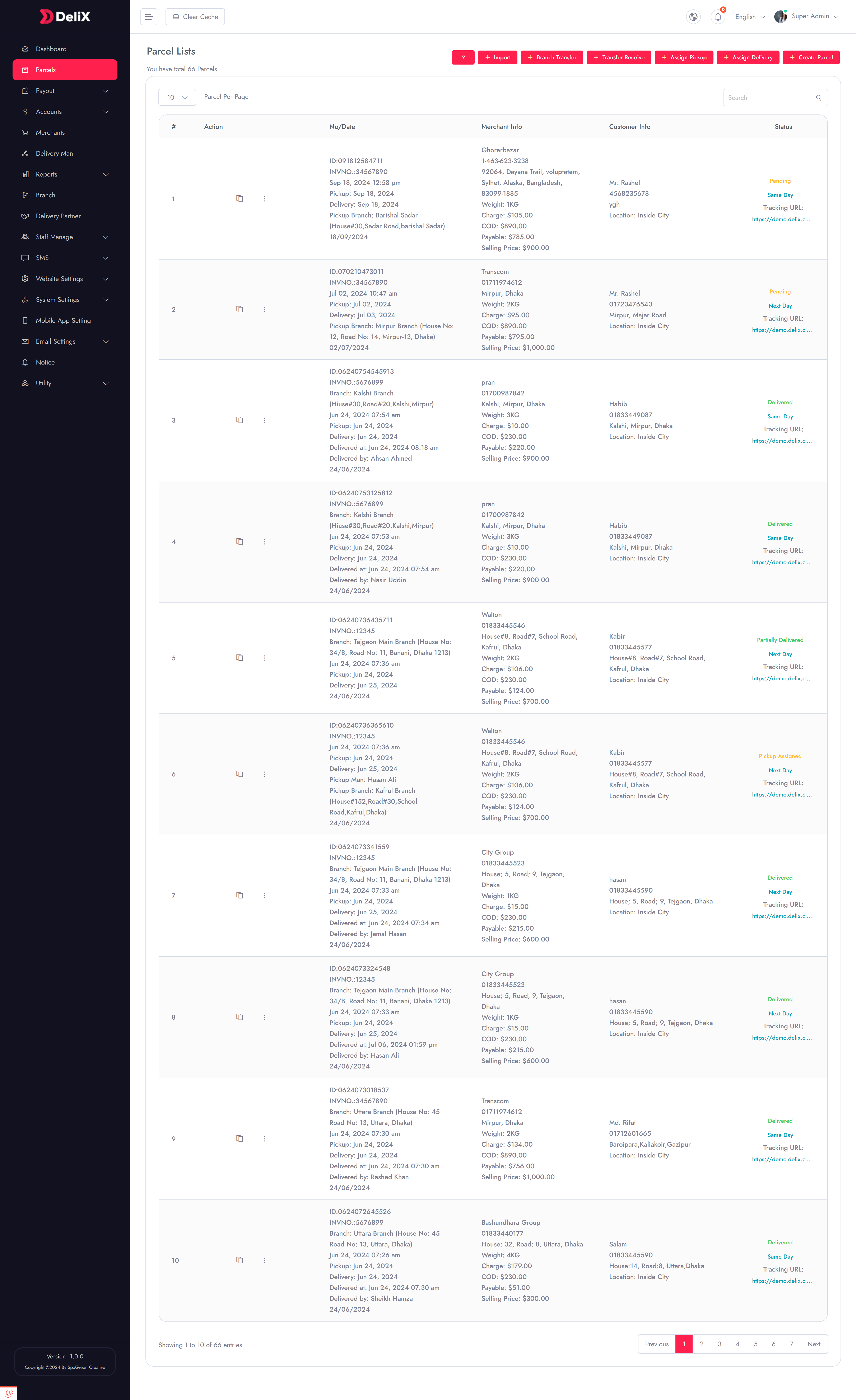The height and width of the screenshot is (1400, 856).
Task: Expand the Reports sidebar menu
Action: pos(65,174)
